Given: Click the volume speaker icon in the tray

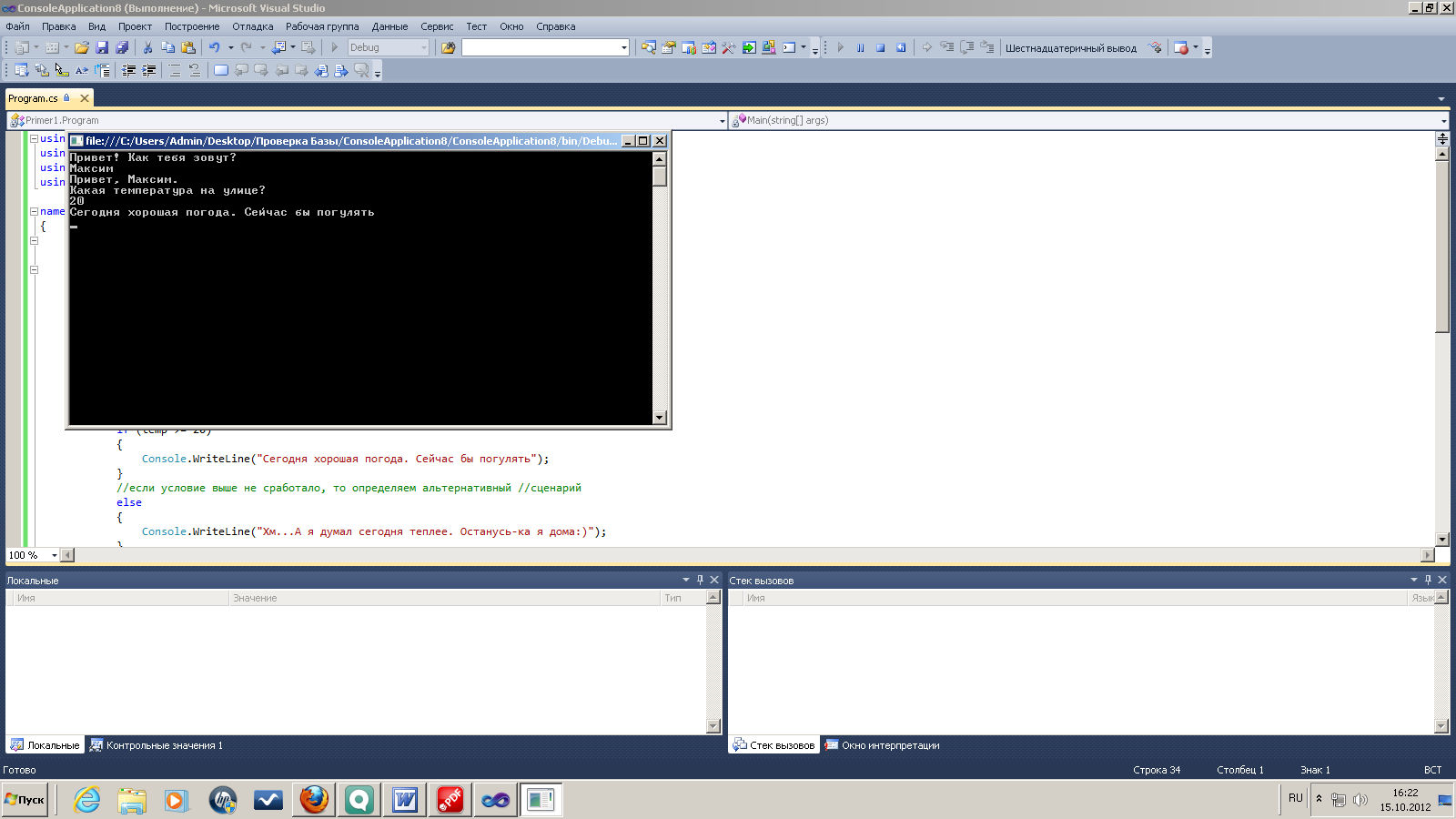Looking at the screenshot, I should click(1360, 800).
